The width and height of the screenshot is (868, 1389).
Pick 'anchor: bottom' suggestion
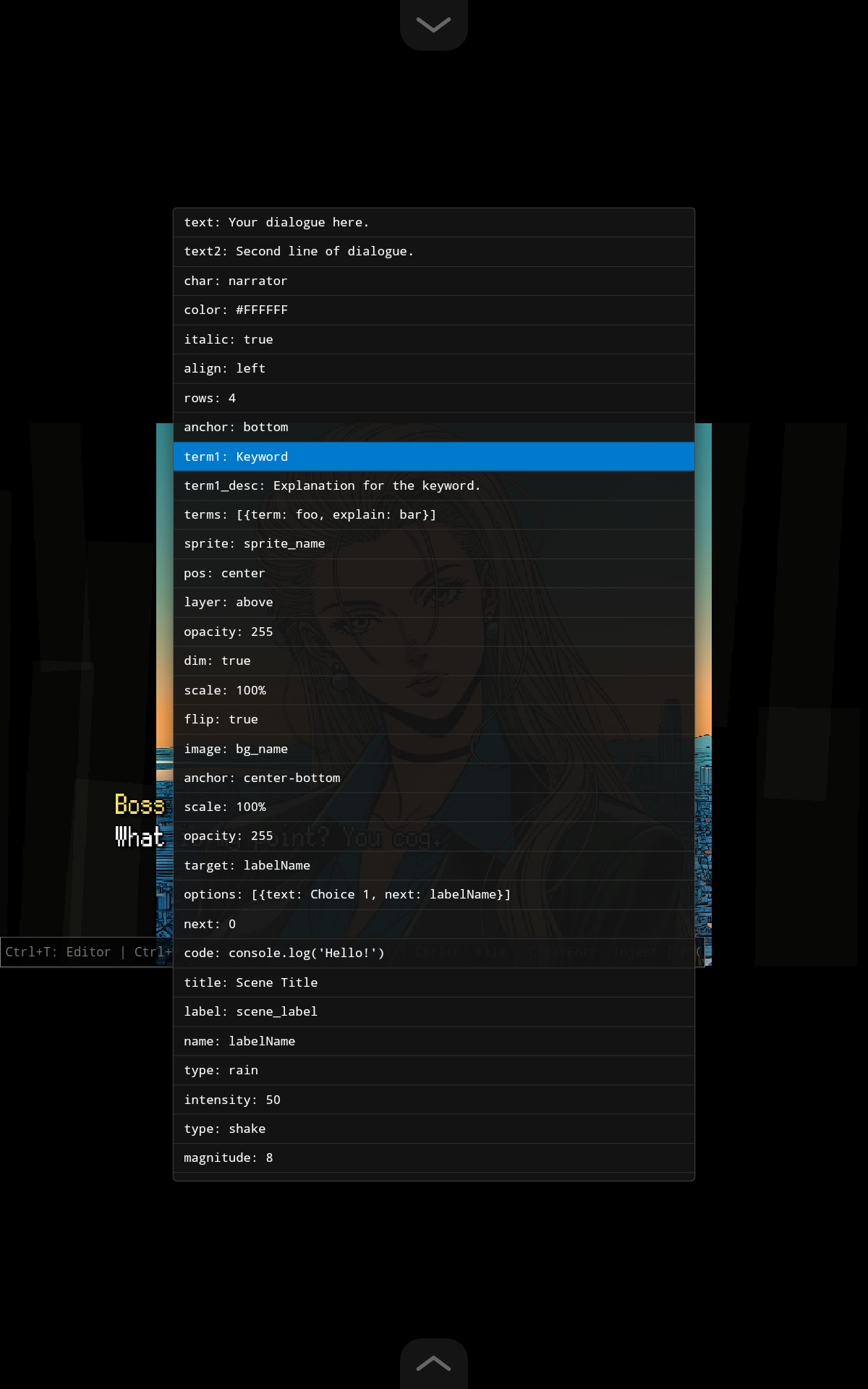(x=434, y=428)
